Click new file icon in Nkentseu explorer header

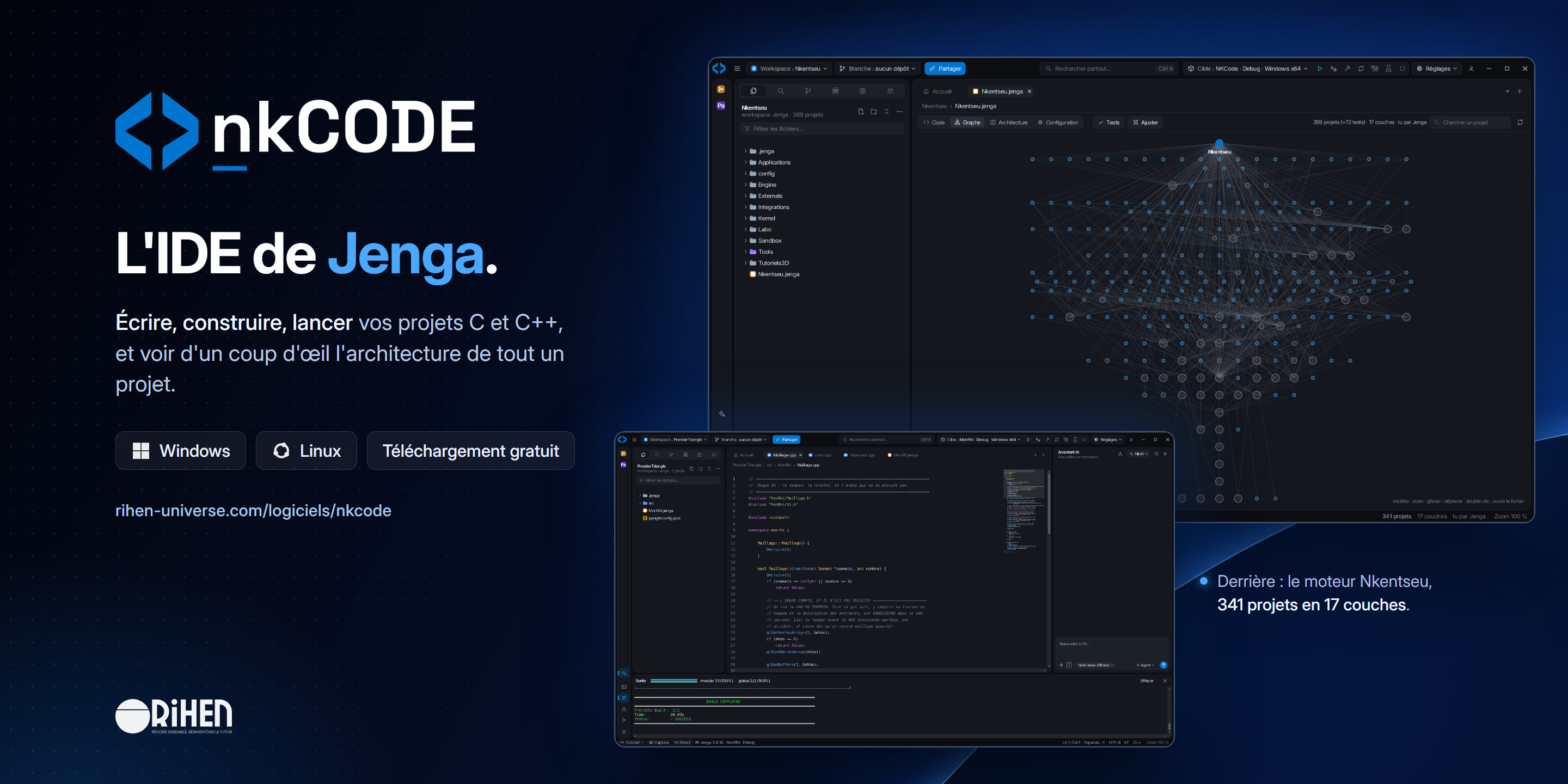[x=861, y=112]
